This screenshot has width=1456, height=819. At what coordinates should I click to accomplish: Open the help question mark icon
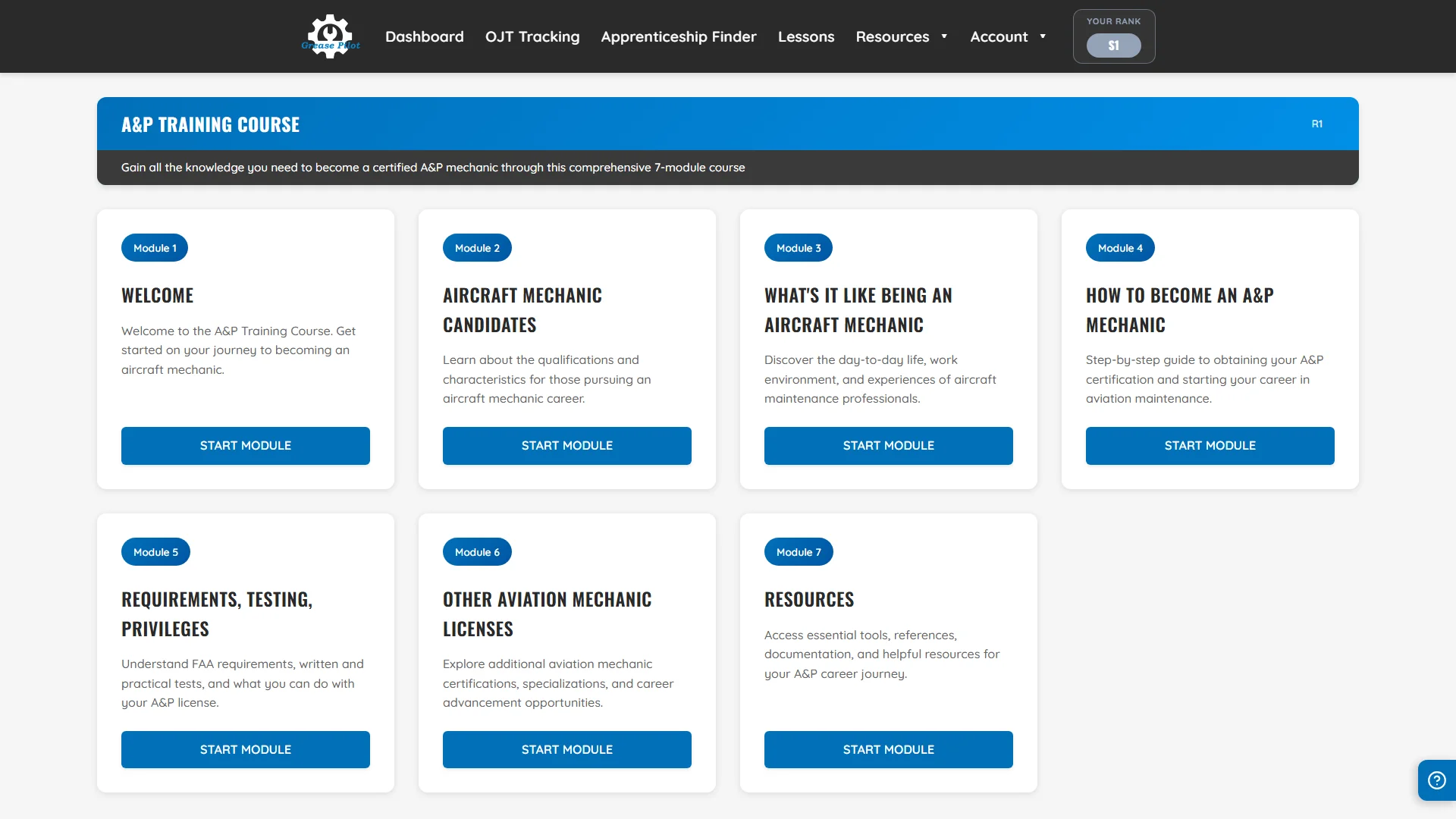click(x=1437, y=780)
